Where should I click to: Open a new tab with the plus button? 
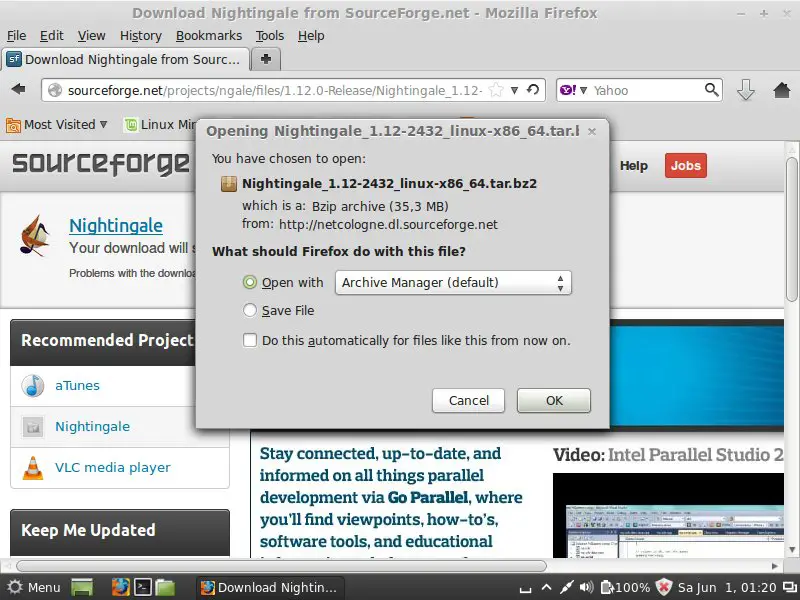(266, 59)
